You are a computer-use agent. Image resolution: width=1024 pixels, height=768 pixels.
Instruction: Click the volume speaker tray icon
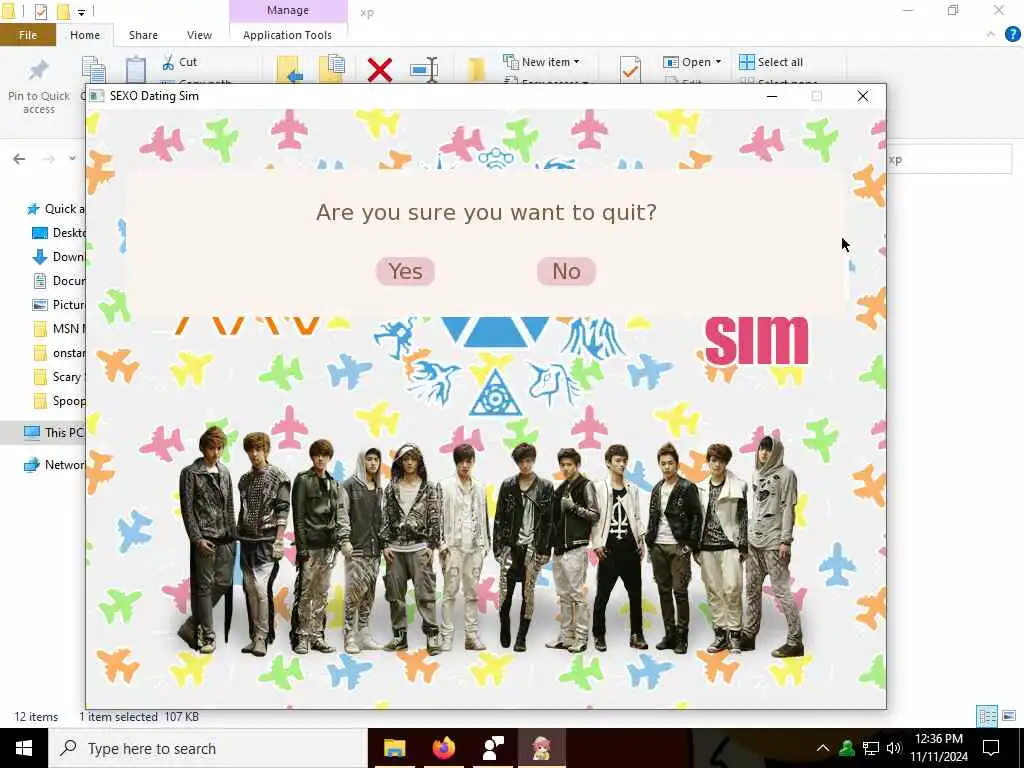(x=893, y=748)
